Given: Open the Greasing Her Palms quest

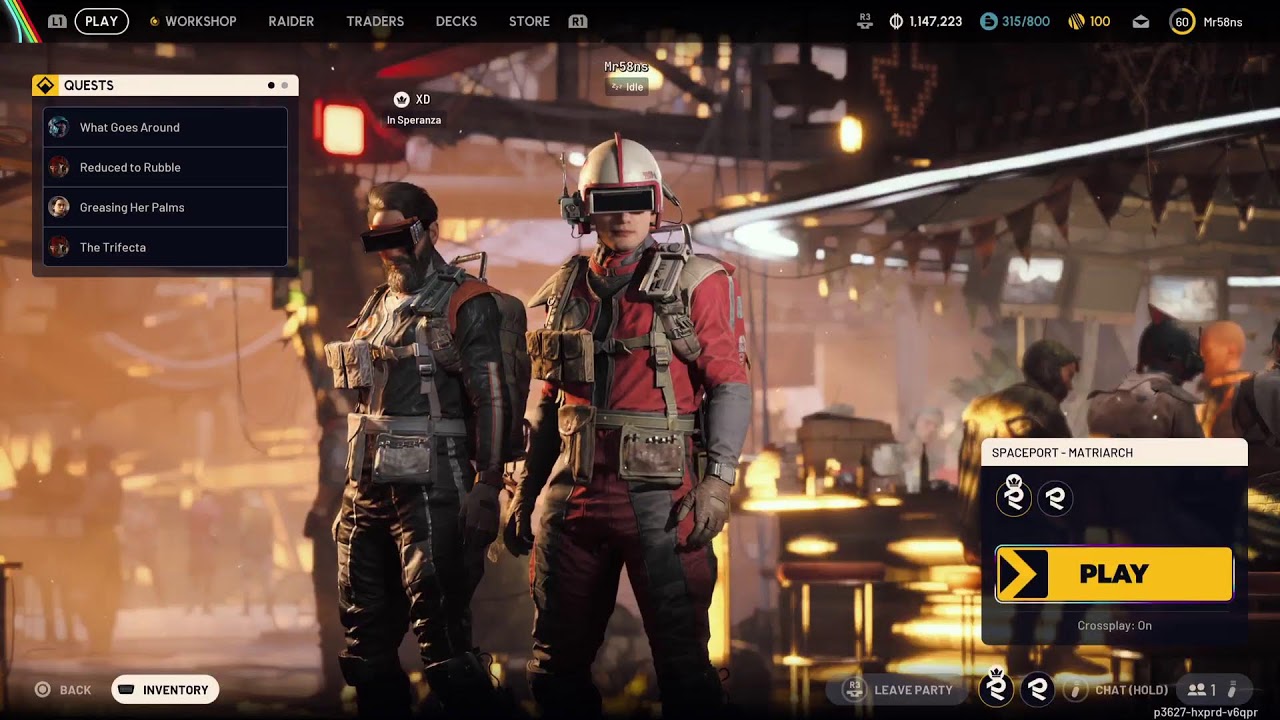Looking at the screenshot, I should [x=165, y=207].
